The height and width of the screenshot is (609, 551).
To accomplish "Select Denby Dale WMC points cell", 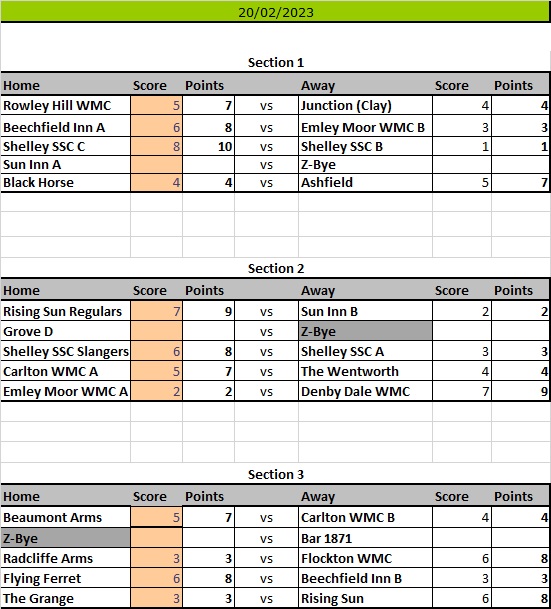I will [520, 391].
